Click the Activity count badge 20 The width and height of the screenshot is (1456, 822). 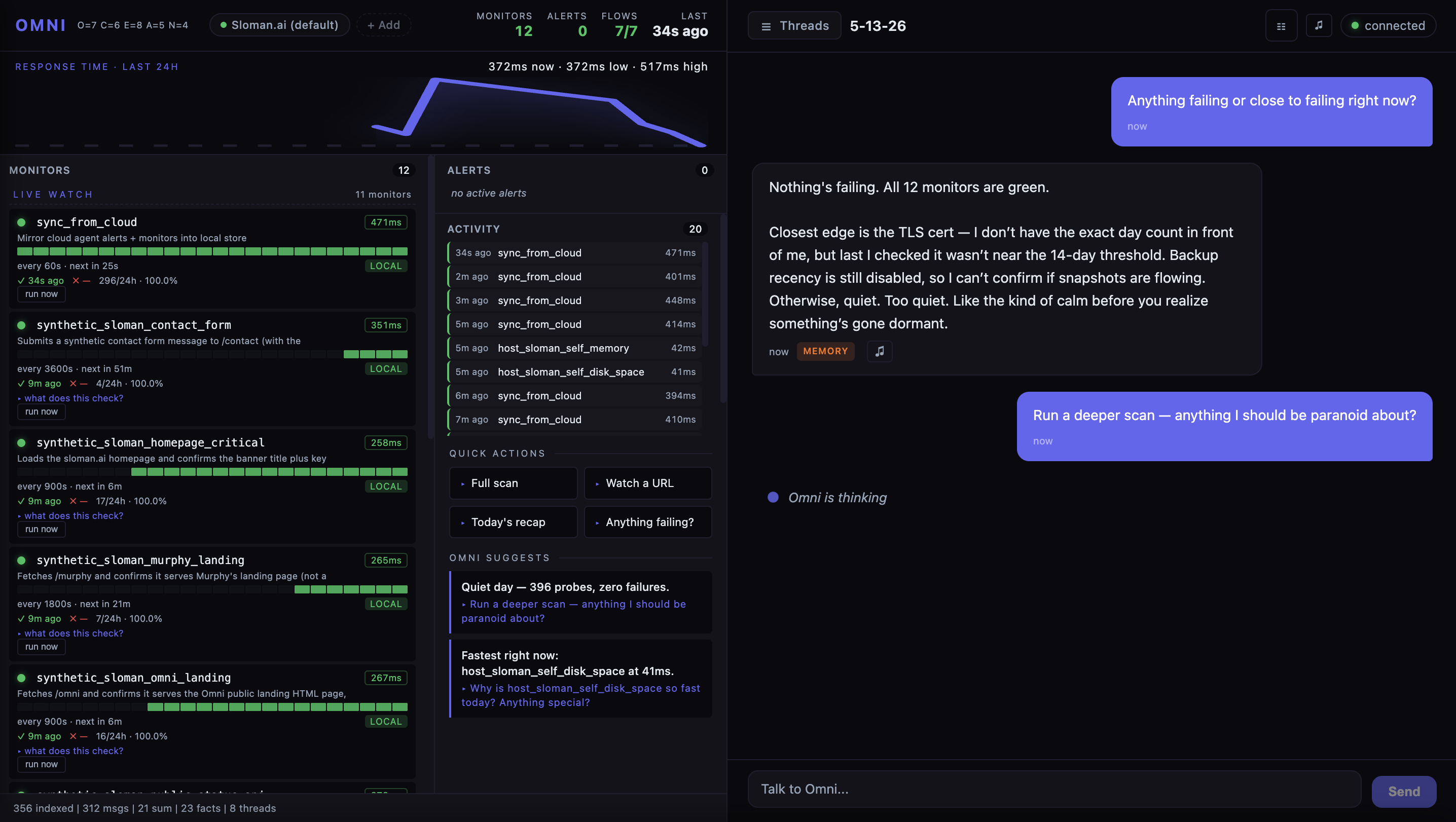[695, 229]
